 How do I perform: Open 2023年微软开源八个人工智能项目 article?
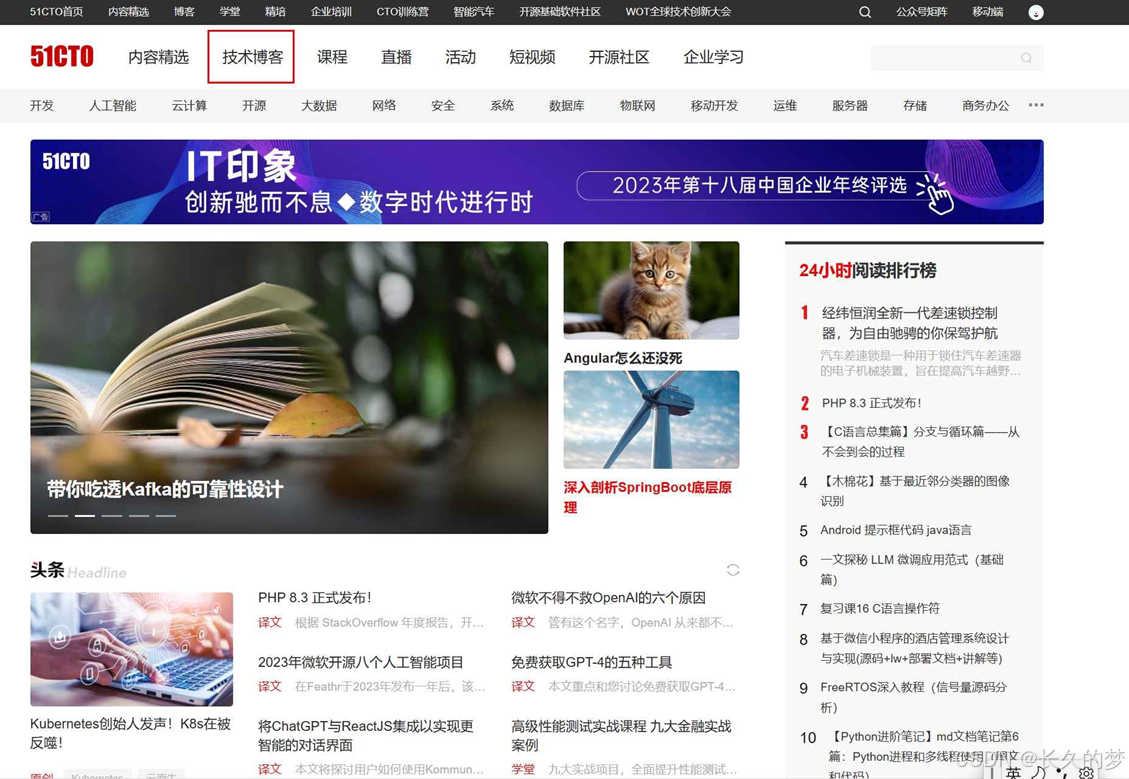click(361, 662)
